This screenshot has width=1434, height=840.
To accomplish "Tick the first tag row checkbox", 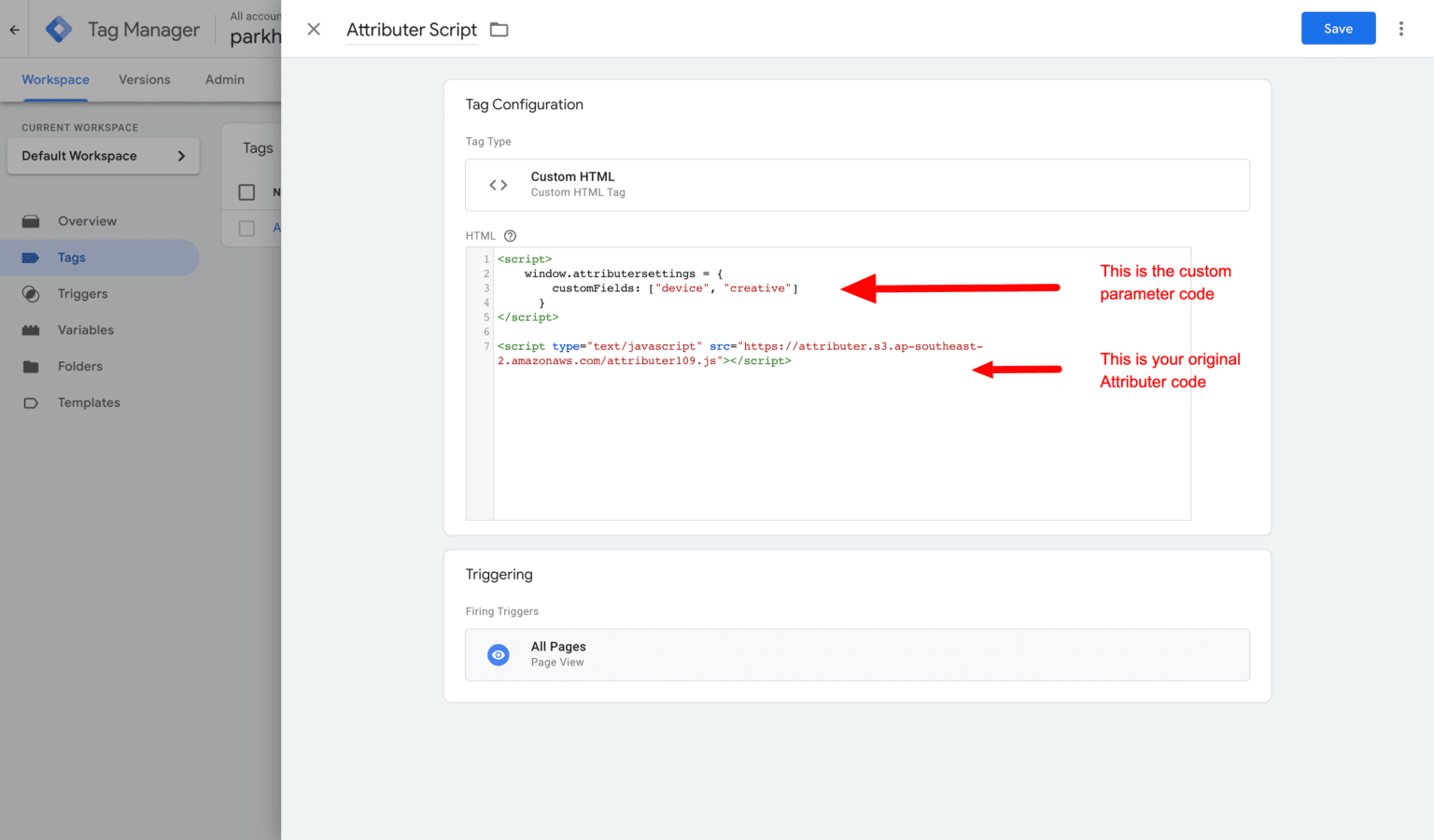I will 246,228.
